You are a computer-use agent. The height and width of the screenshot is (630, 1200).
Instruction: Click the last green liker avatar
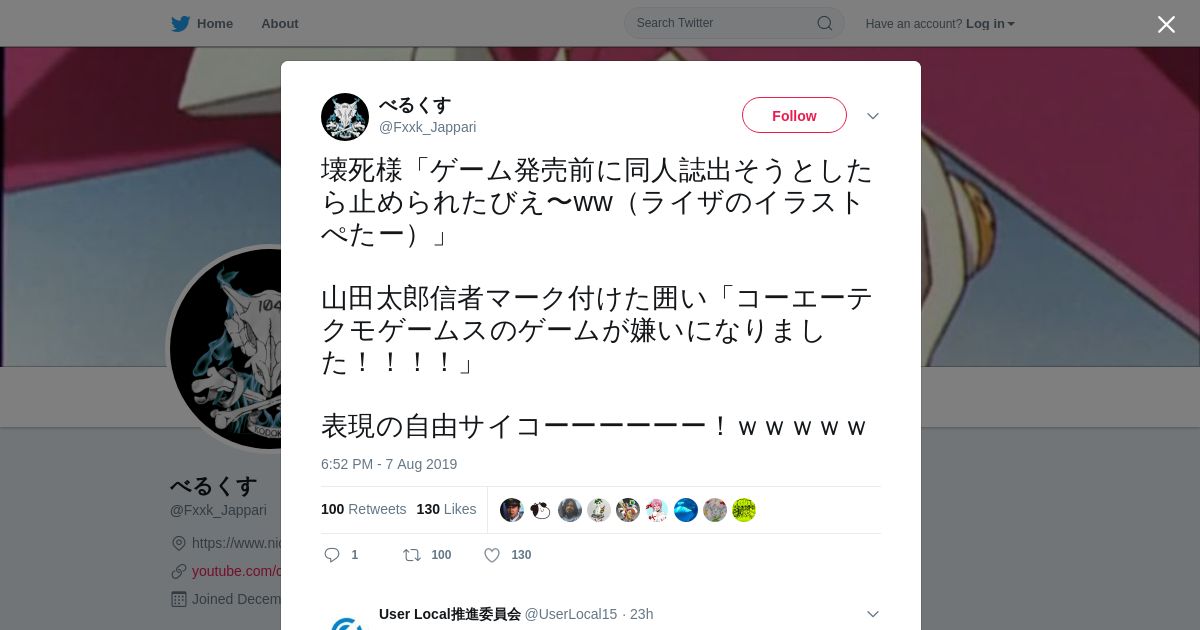744,510
